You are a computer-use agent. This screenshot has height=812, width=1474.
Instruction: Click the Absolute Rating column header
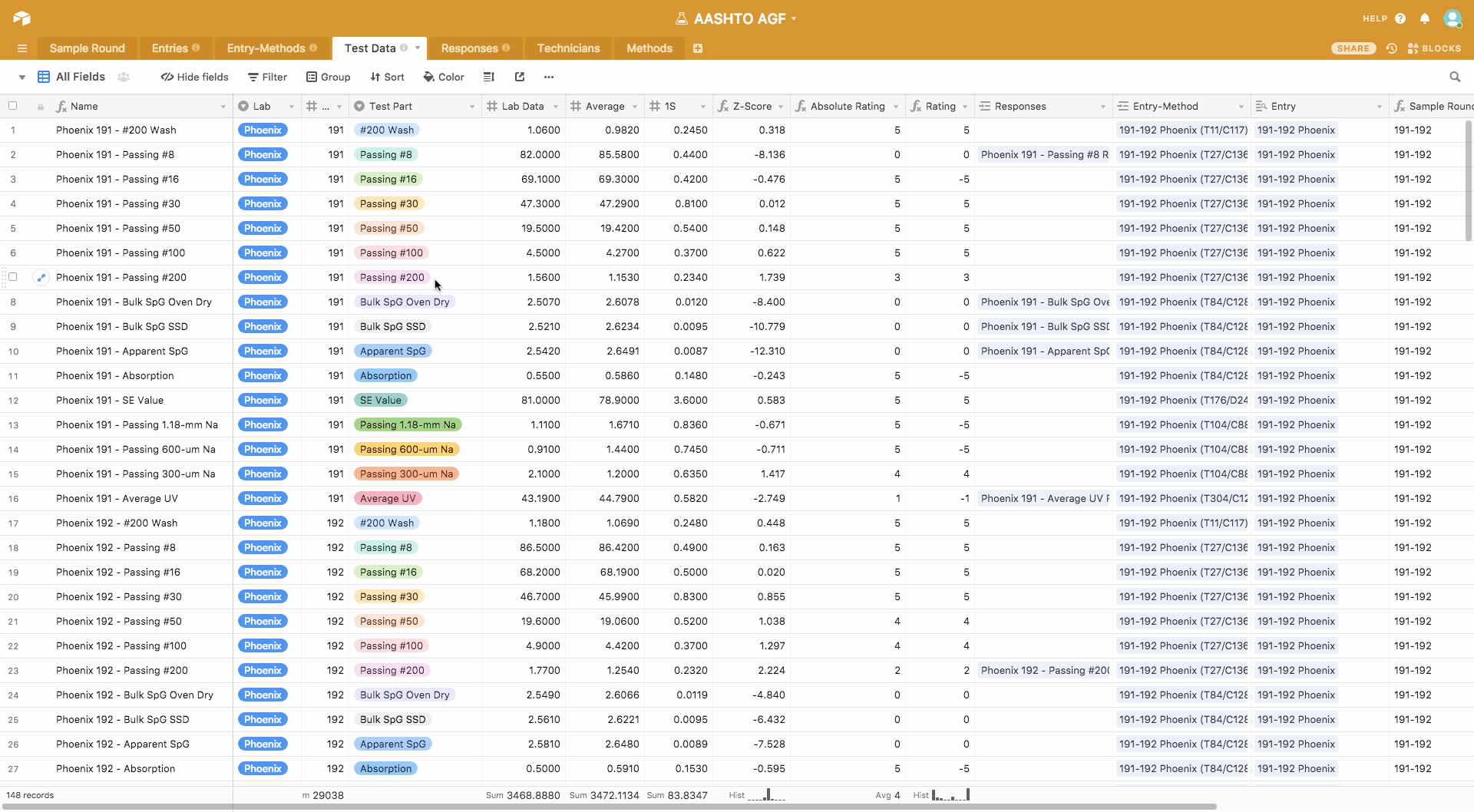pyautogui.click(x=848, y=107)
